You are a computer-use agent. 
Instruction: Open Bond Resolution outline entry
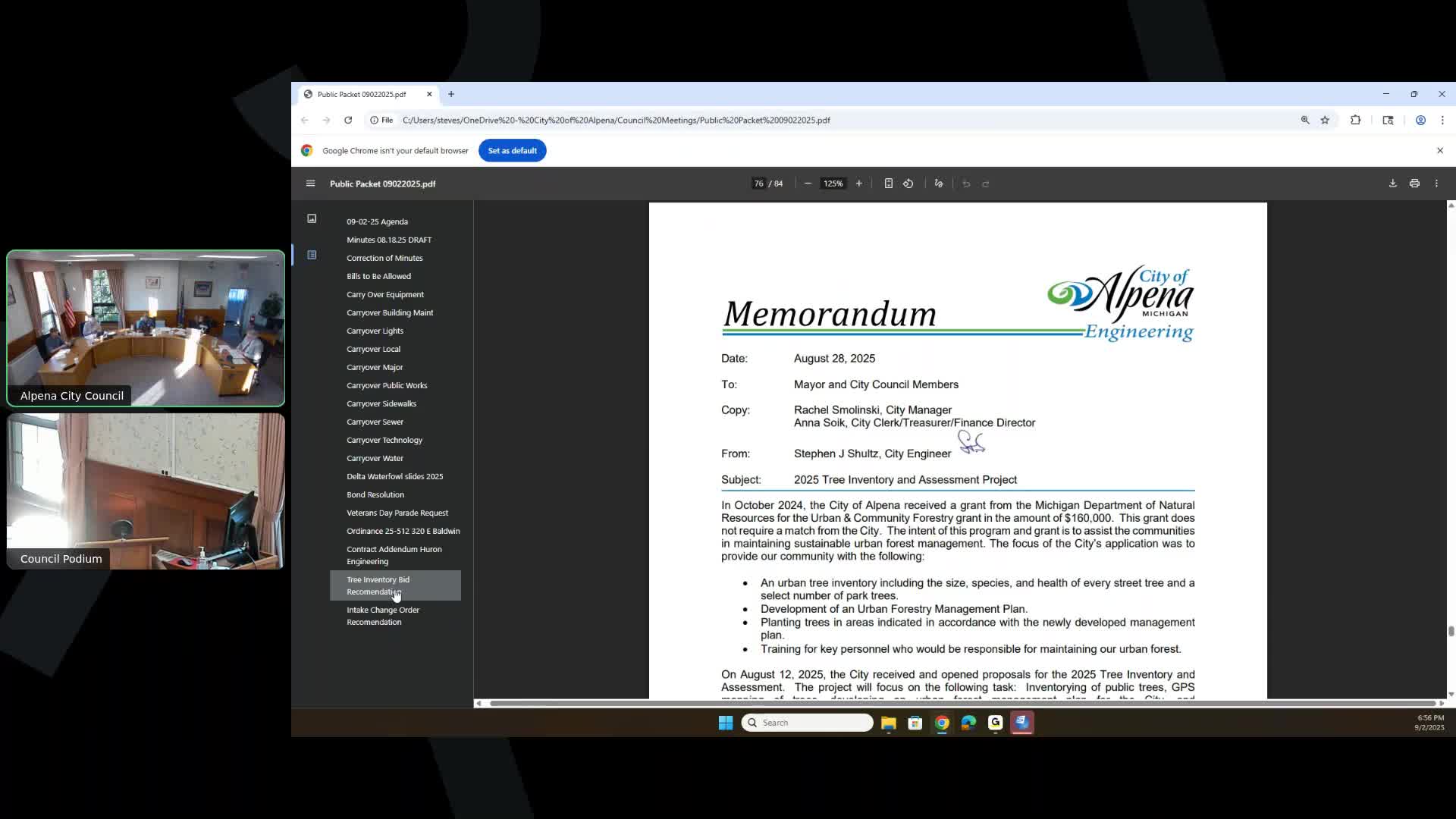[375, 494]
